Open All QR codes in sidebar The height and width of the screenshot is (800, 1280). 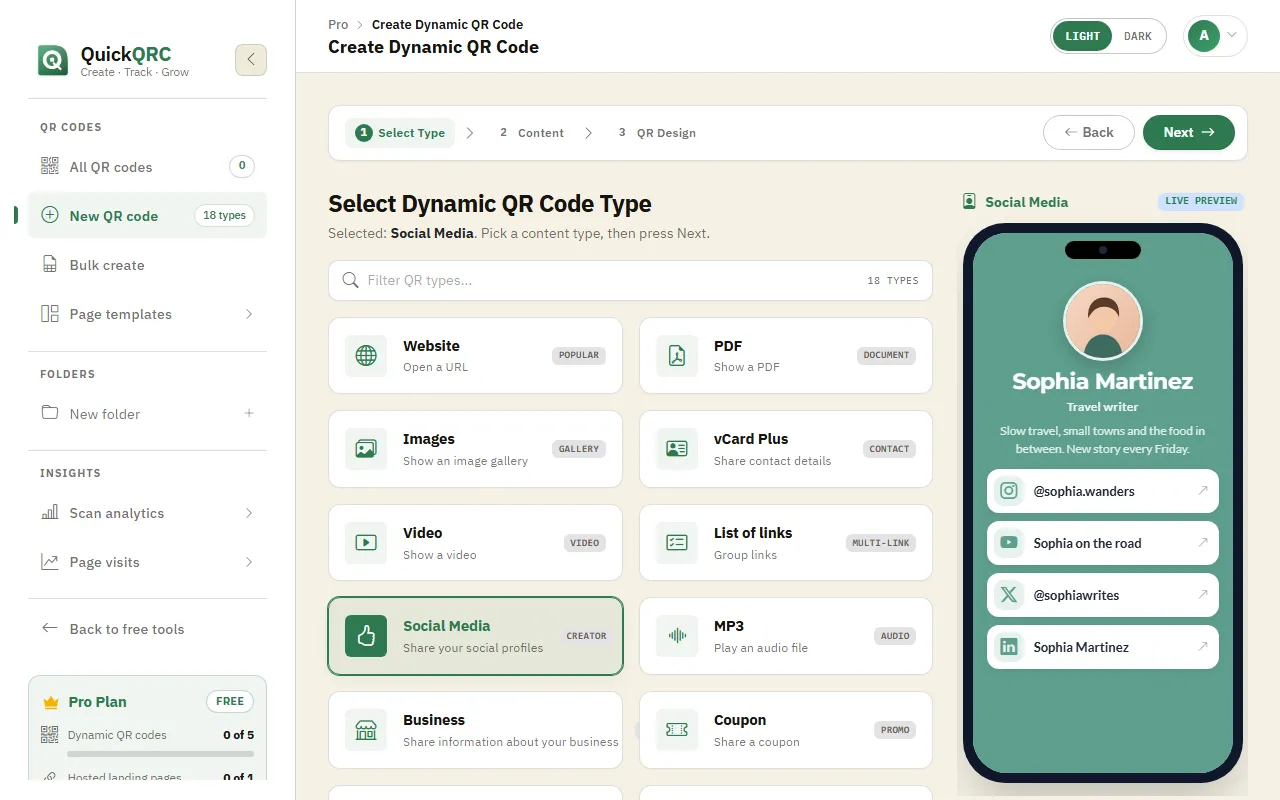[148, 167]
